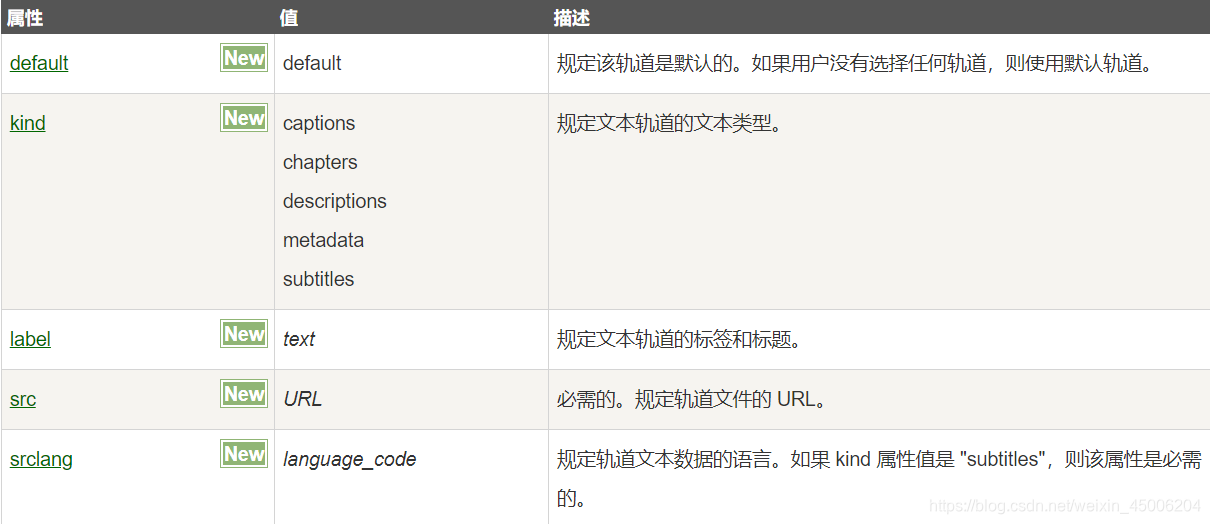
Task: Select the 'chapters' value
Action: tap(320, 162)
